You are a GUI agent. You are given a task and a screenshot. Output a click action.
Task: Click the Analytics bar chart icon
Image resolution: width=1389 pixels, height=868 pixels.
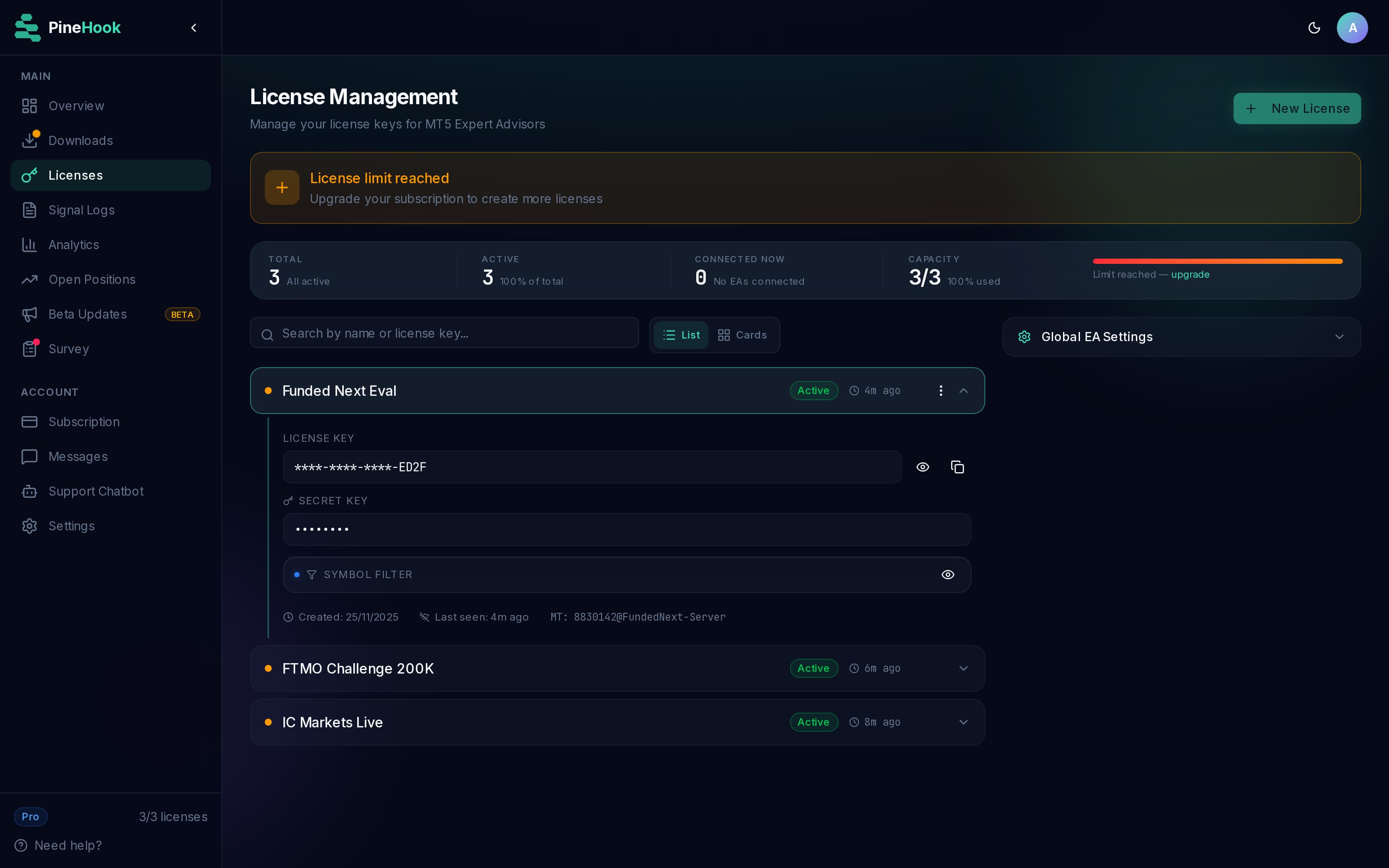click(29, 245)
